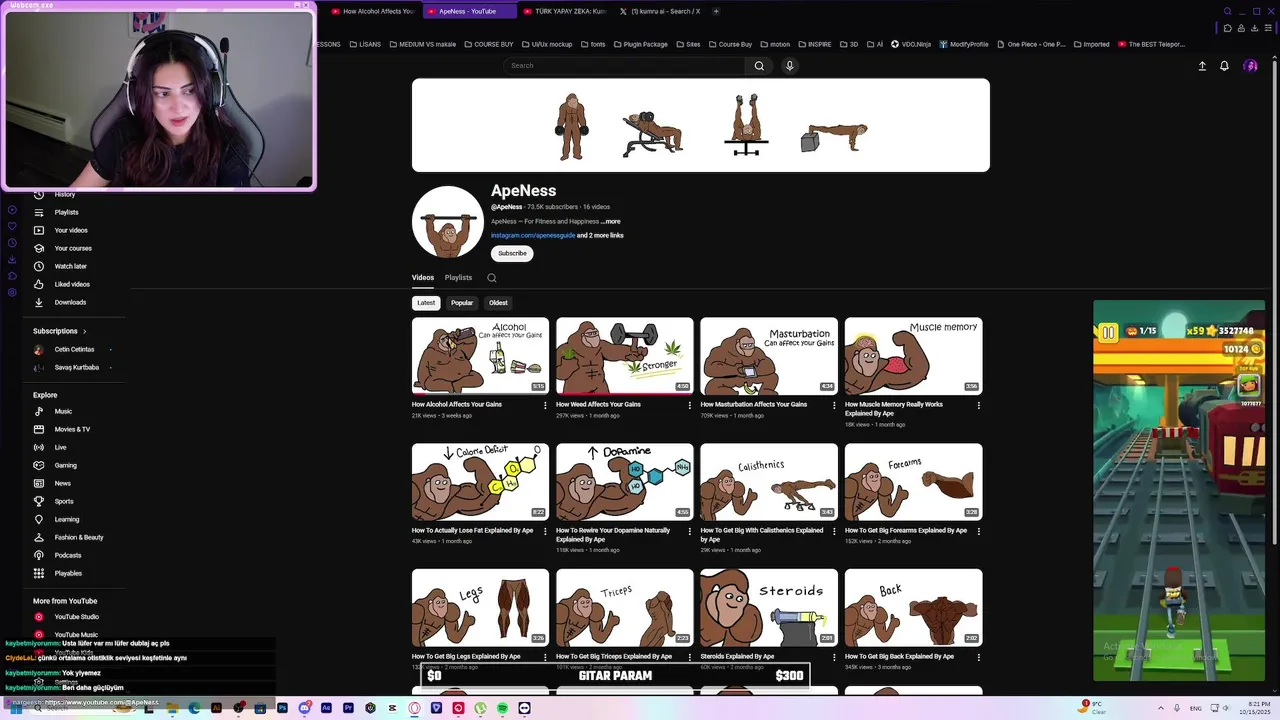Open options for How Alcohol Affects Your Gains
The image size is (1280, 720).
(x=545, y=405)
